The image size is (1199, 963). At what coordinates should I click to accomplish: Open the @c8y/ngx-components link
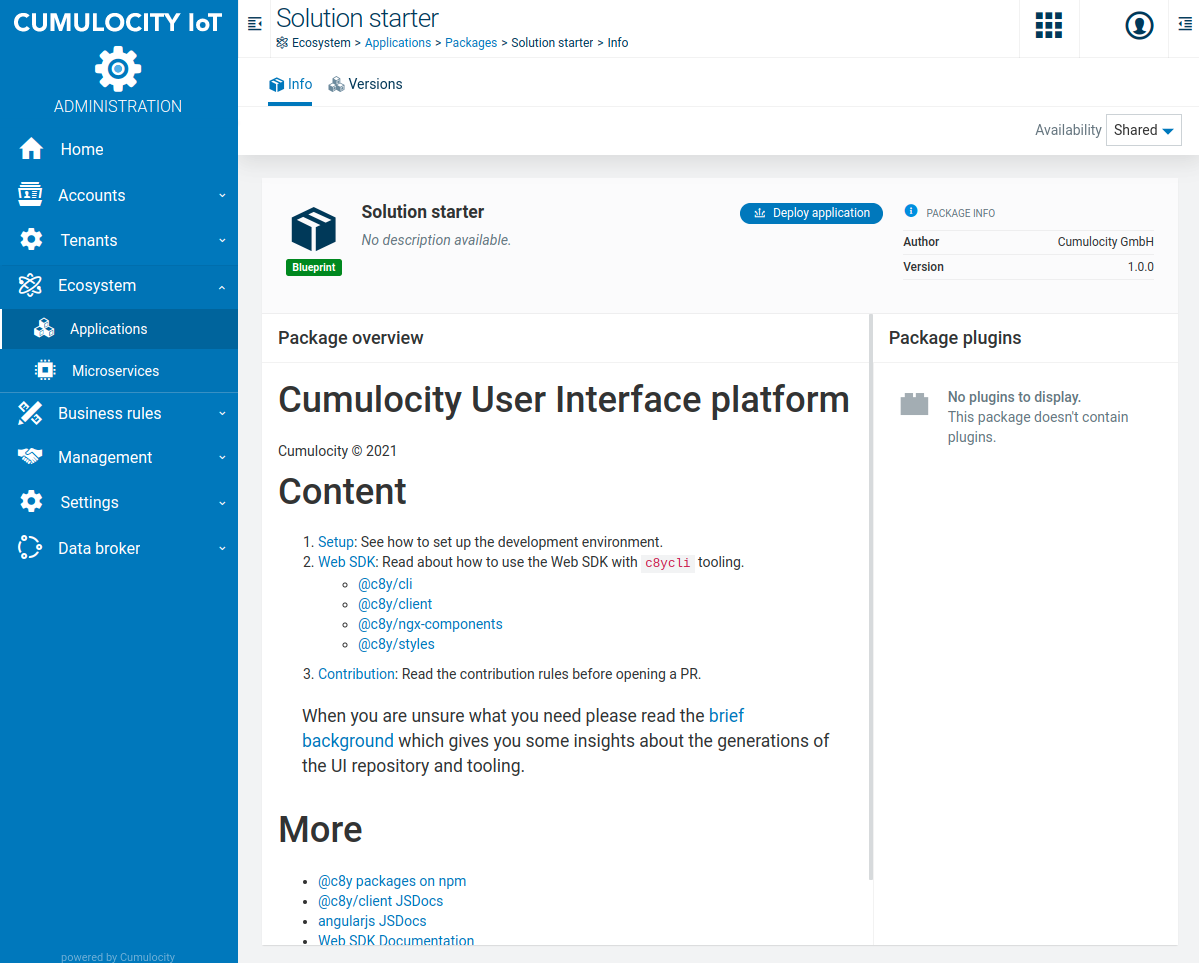430,624
